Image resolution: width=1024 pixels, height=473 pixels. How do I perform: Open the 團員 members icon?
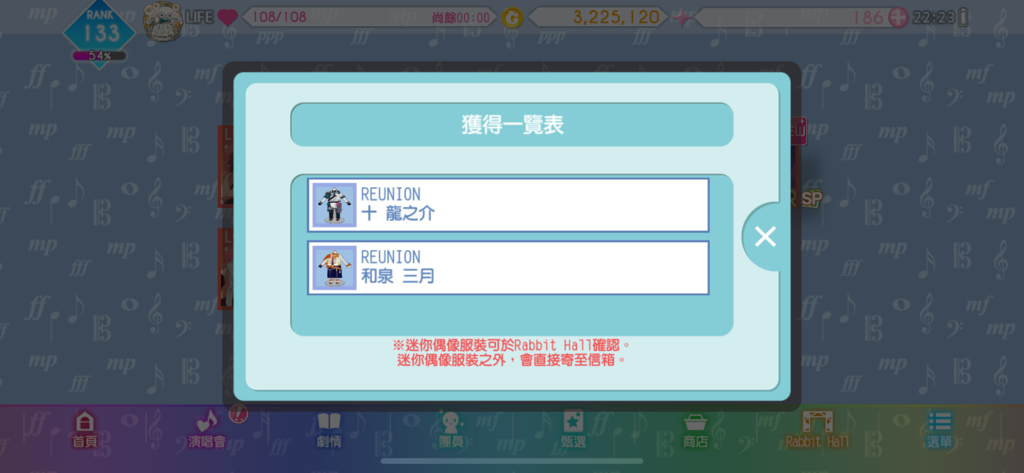click(451, 430)
